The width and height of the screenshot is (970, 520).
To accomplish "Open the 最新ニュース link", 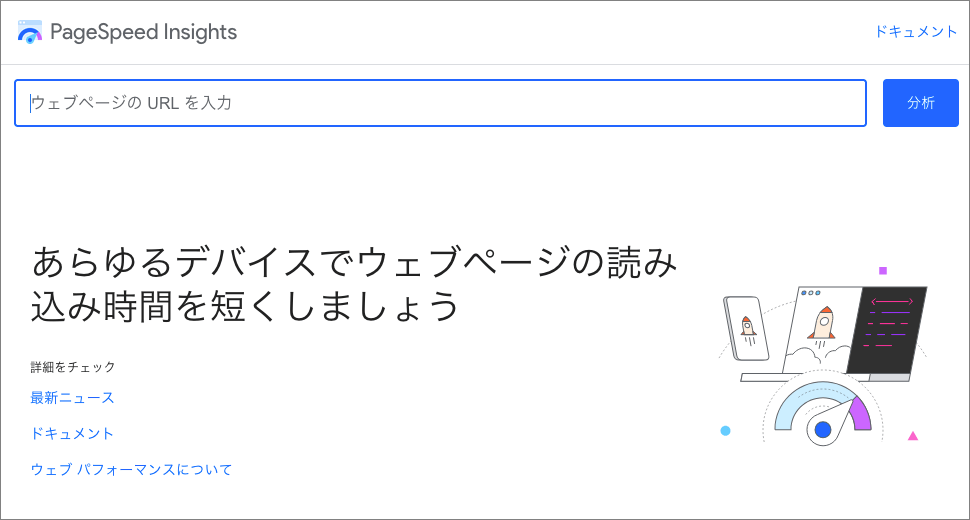I will pyautogui.click(x=72, y=398).
